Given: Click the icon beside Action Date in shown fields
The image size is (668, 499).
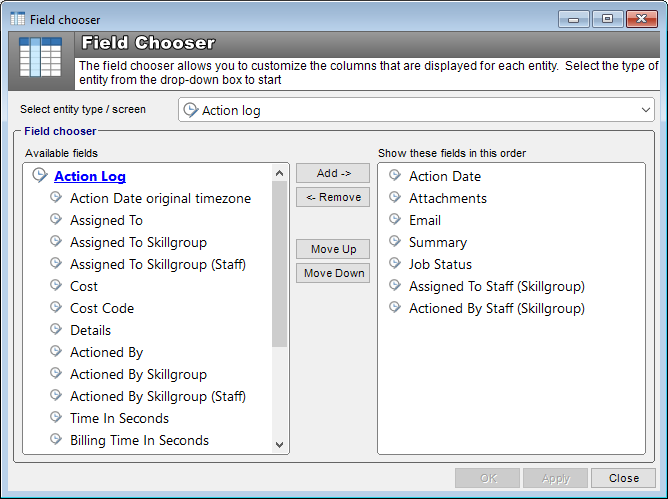Looking at the screenshot, I should tap(395, 175).
